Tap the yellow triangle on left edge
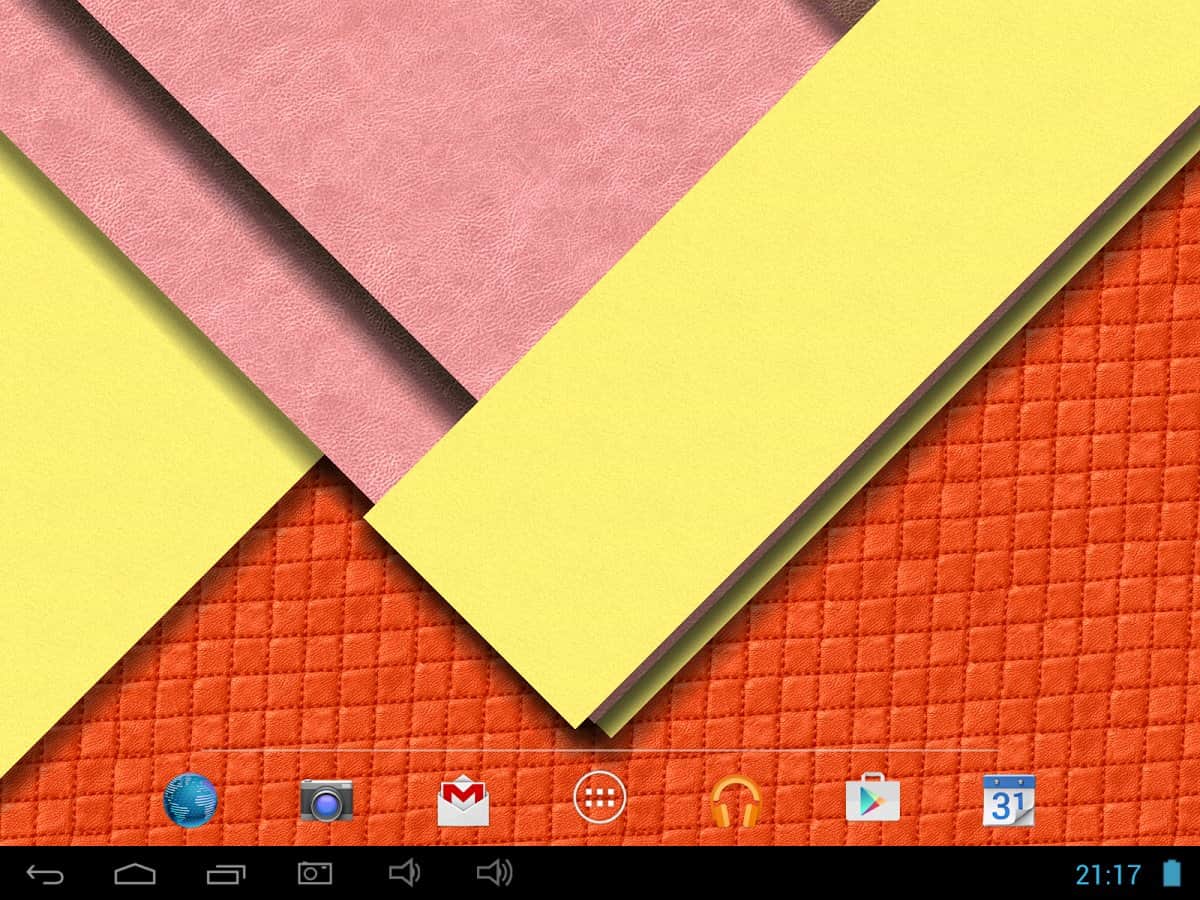This screenshot has height=900, width=1200. [x=100, y=450]
